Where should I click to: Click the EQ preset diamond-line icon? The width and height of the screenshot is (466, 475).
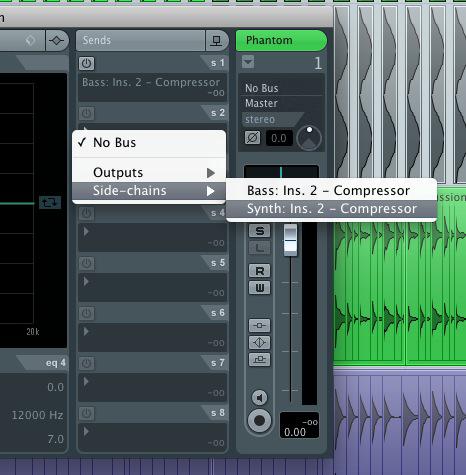(56, 40)
